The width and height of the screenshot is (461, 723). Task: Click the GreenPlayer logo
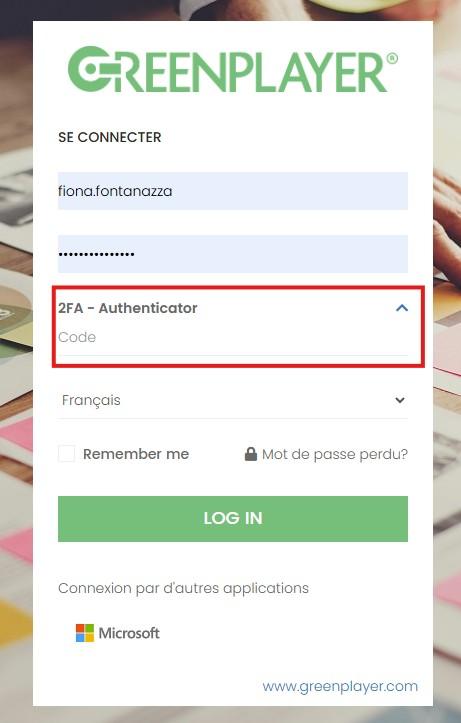(x=232, y=69)
